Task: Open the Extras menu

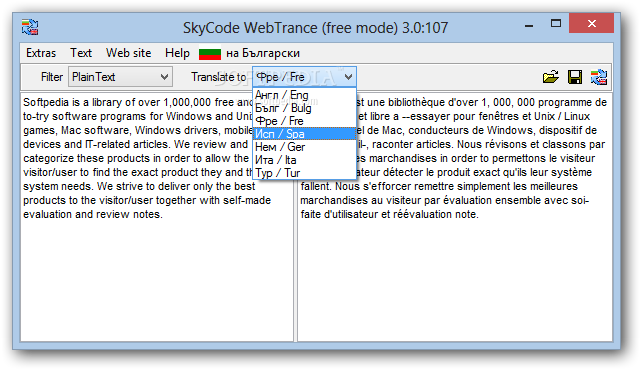Action: click(41, 53)
